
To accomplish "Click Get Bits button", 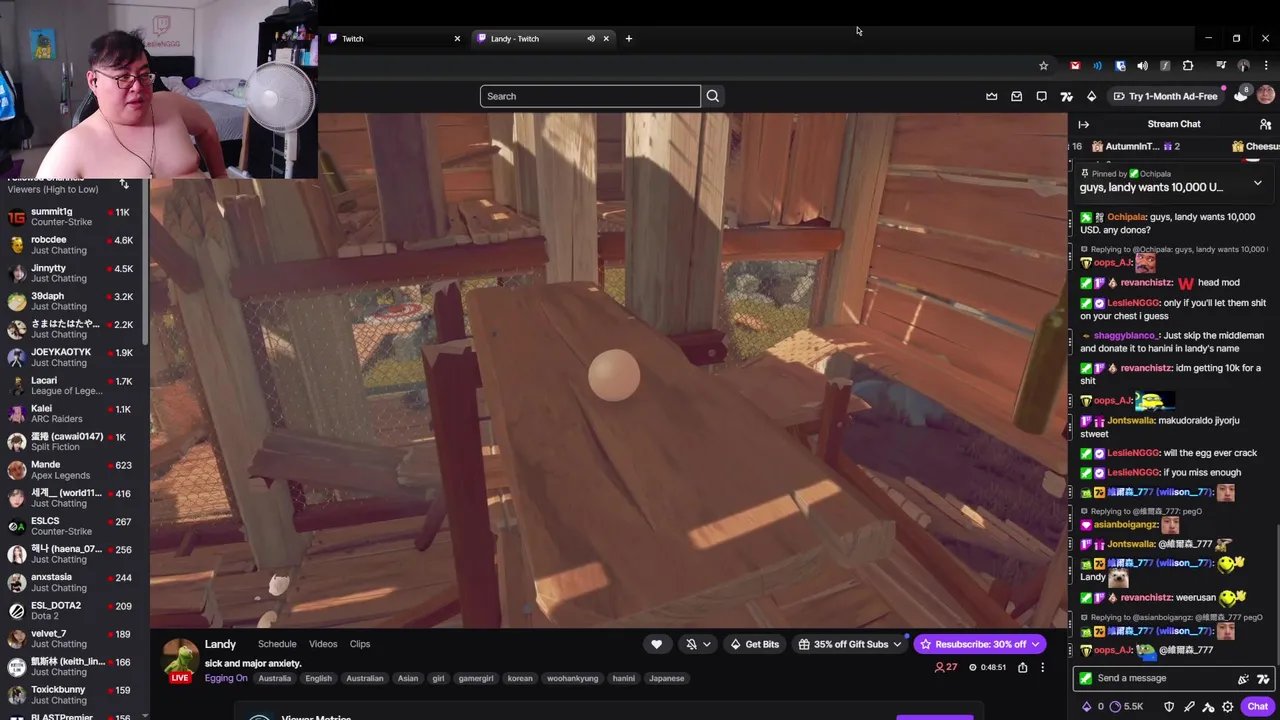I will (754, 644).
